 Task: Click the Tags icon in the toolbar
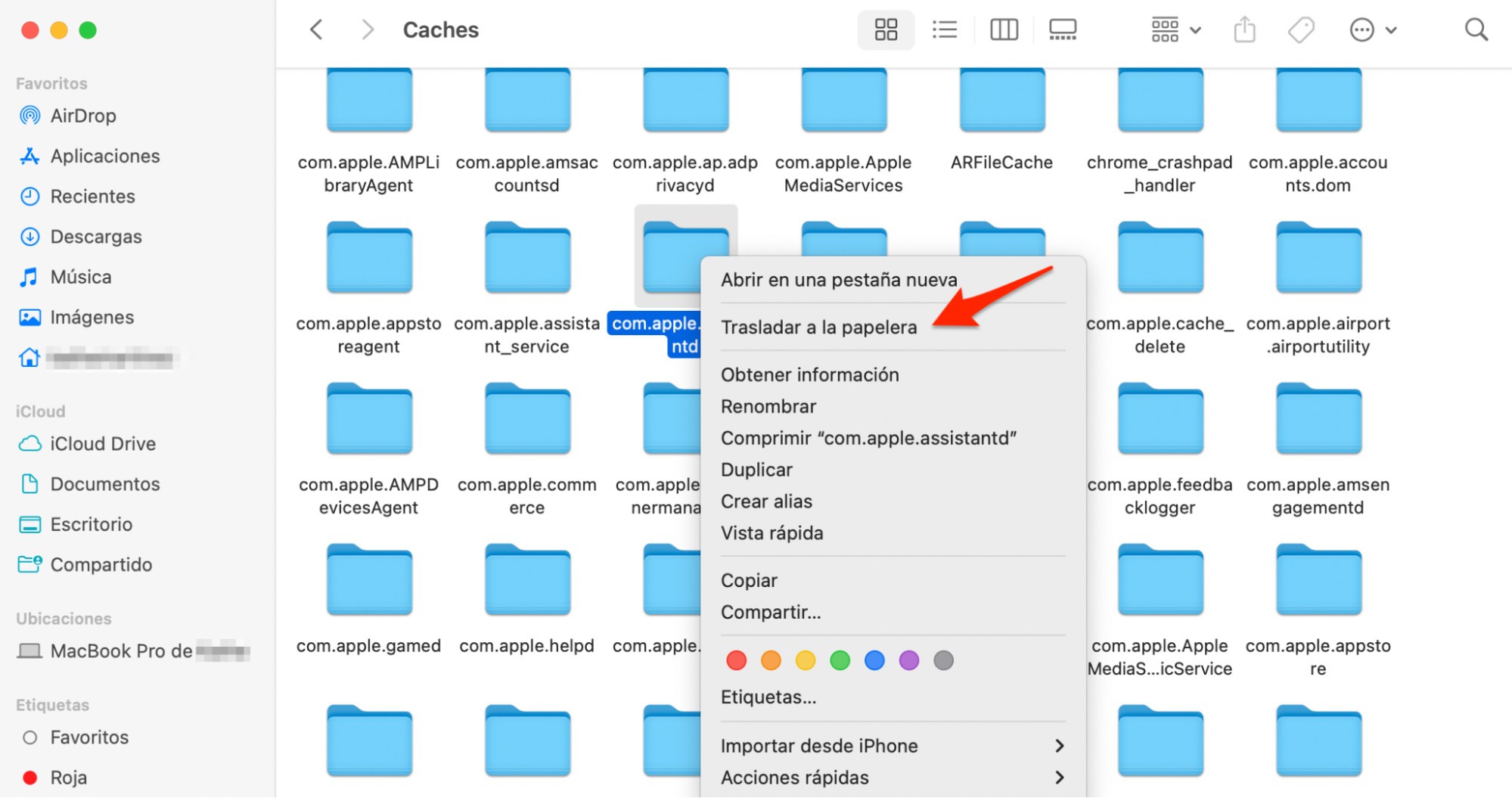point(1302,29)
